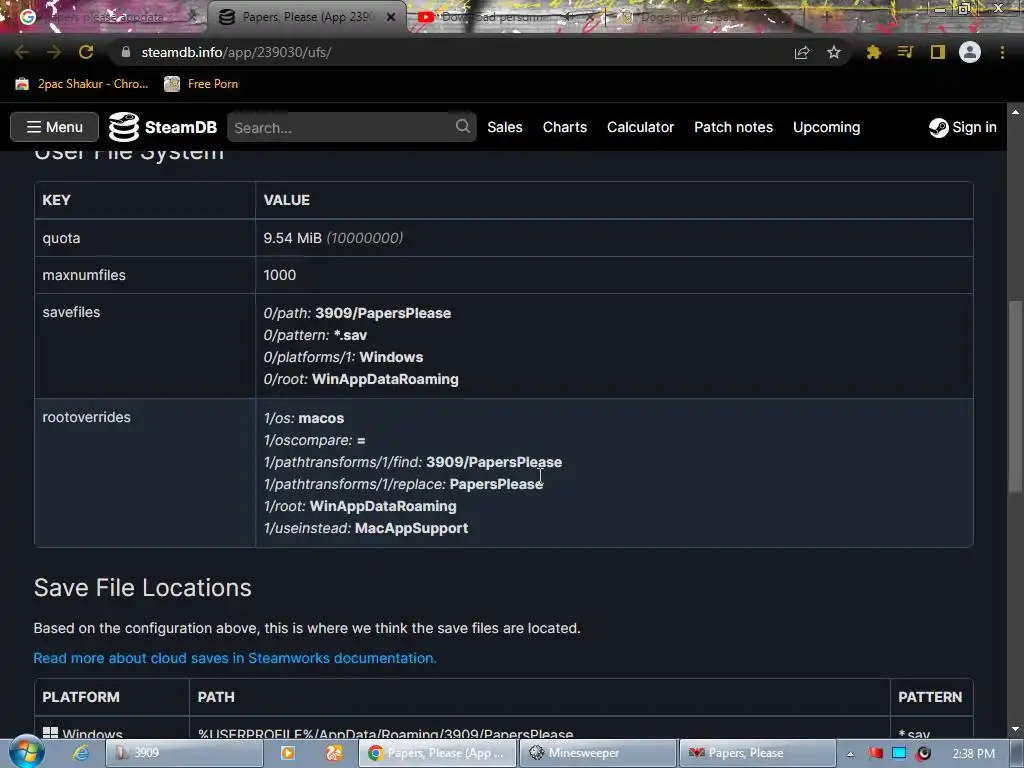
Task: Open the orange browser taskbar icon
Action: (x=334, y=753)
